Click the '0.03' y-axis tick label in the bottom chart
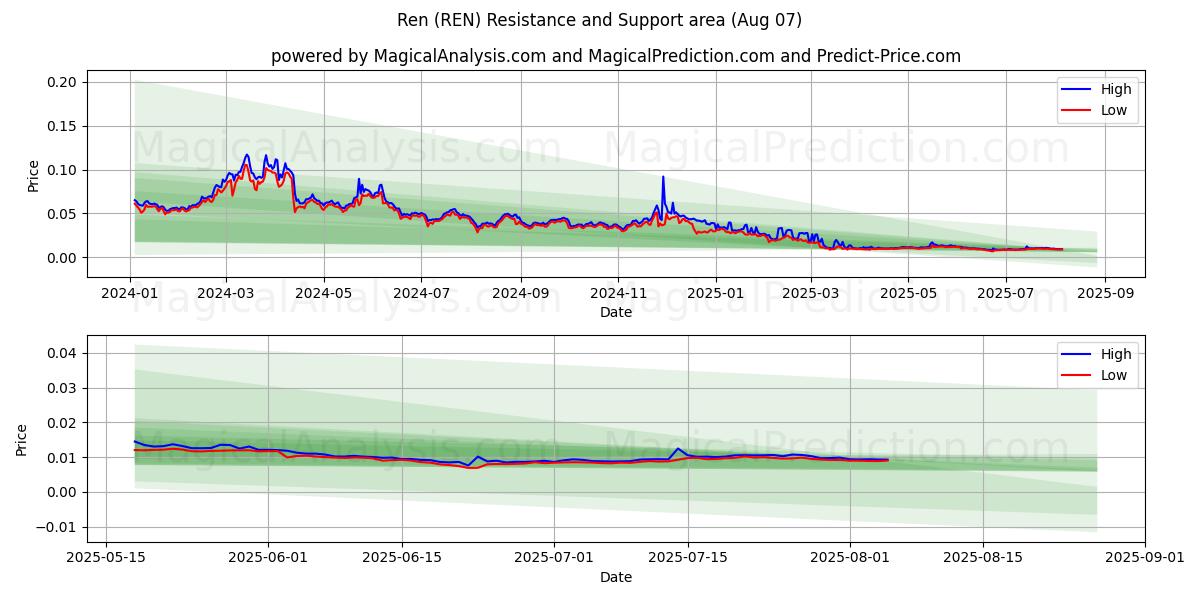Image resolution: width=1200 pixels, height=600 pixels. (63, 388)
